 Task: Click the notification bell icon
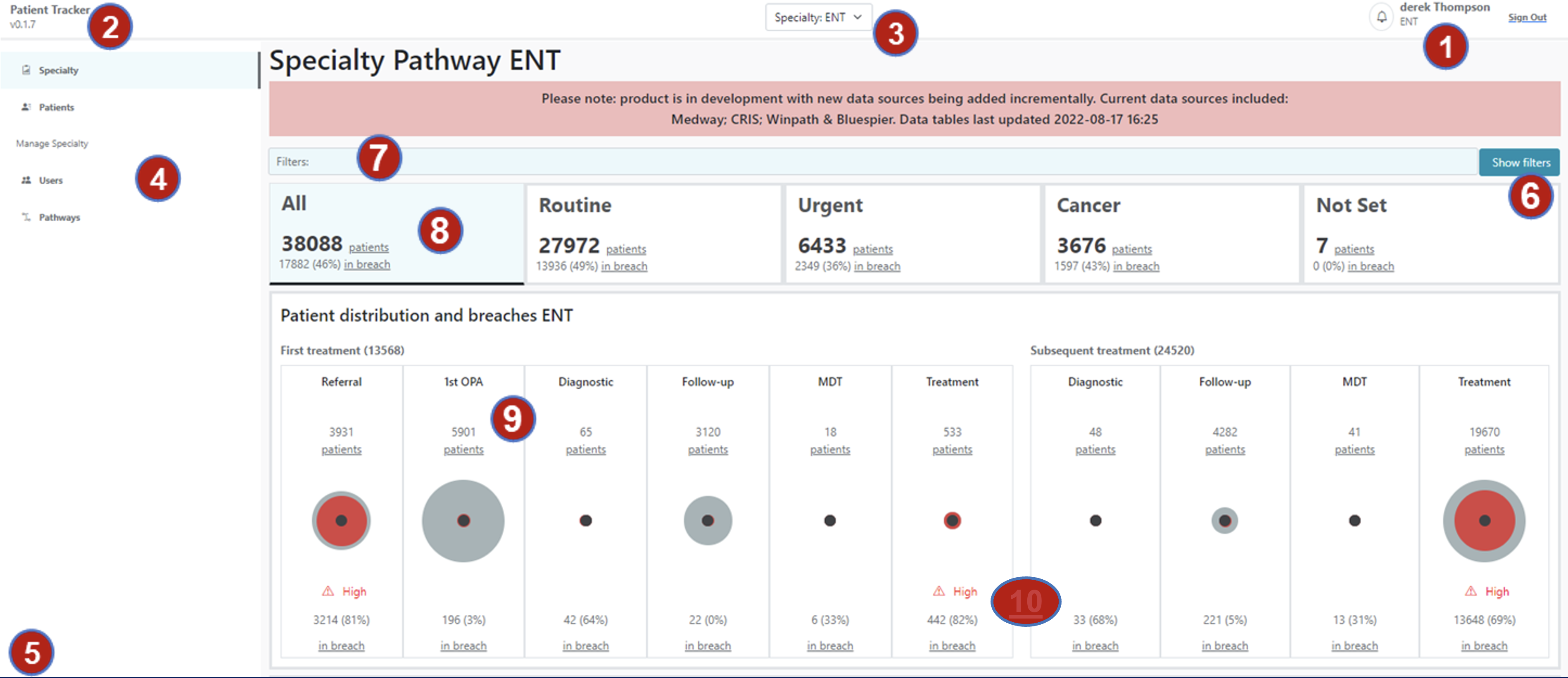click(x=1381, y=17)
